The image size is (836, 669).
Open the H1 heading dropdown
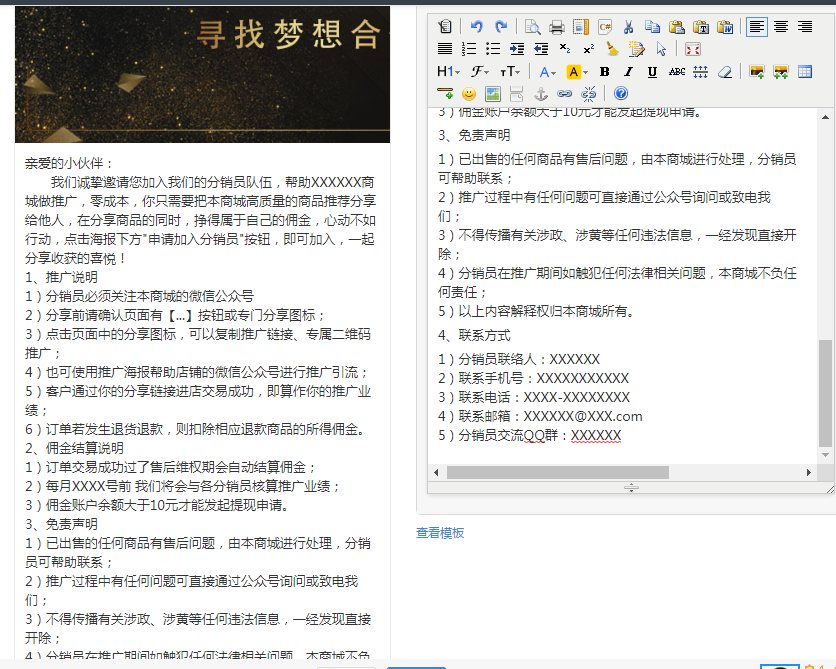point(448,72)
